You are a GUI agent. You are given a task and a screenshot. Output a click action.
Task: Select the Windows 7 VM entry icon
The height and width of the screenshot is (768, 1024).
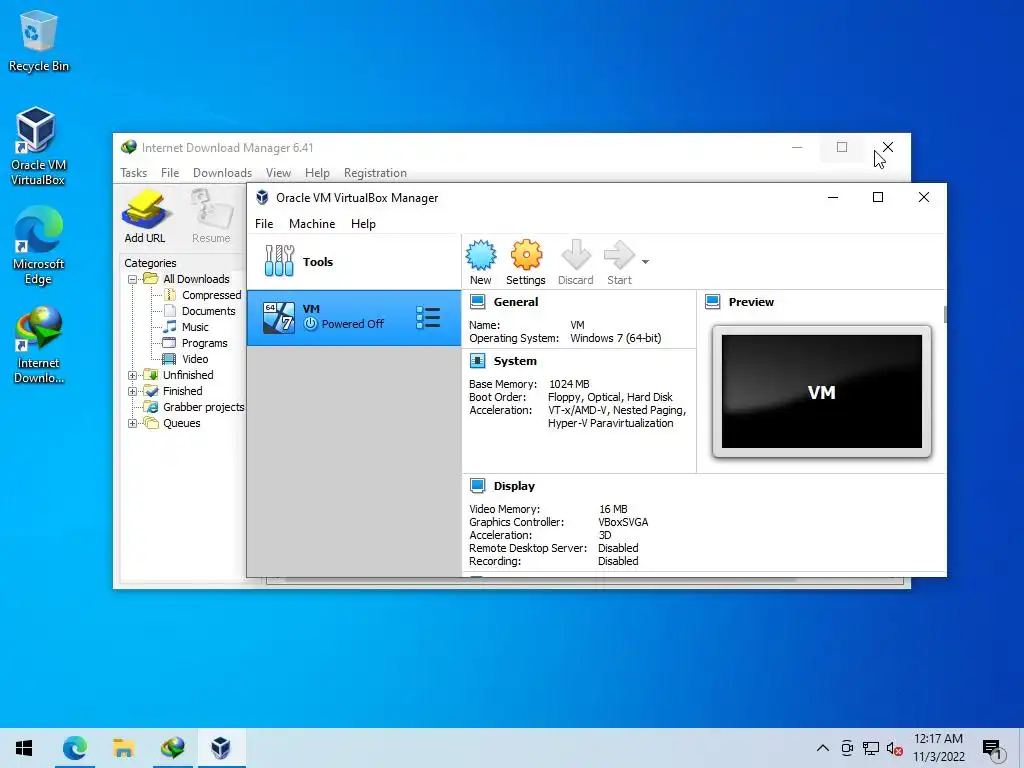279,318
